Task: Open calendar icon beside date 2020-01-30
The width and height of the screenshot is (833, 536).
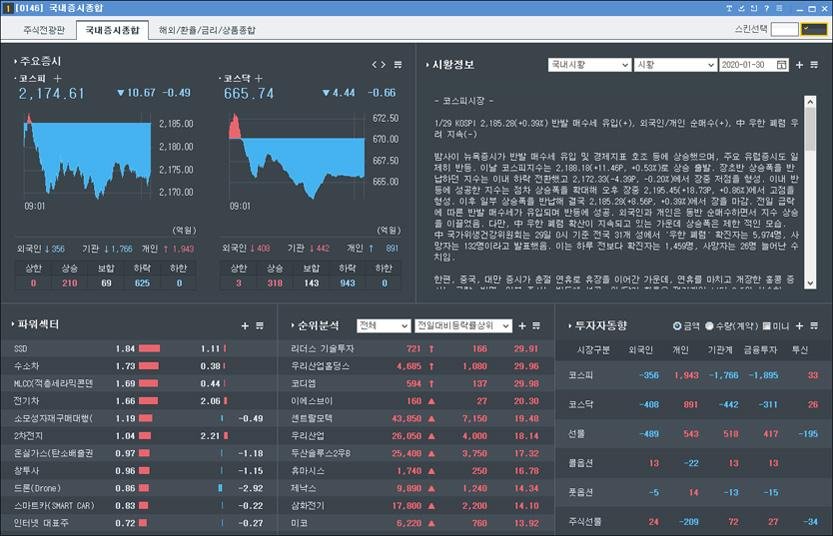Action: [x=781, y=65]
